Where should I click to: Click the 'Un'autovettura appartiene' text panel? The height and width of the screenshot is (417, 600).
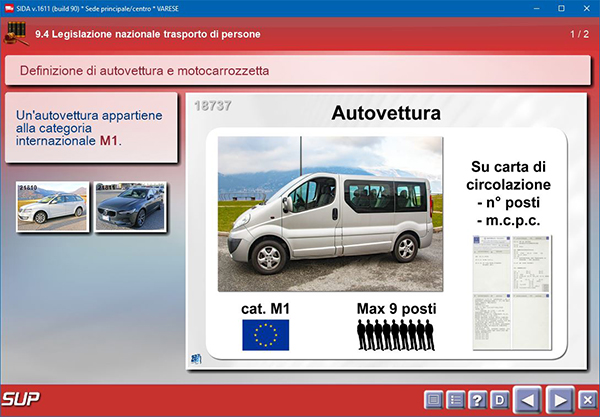90,128
